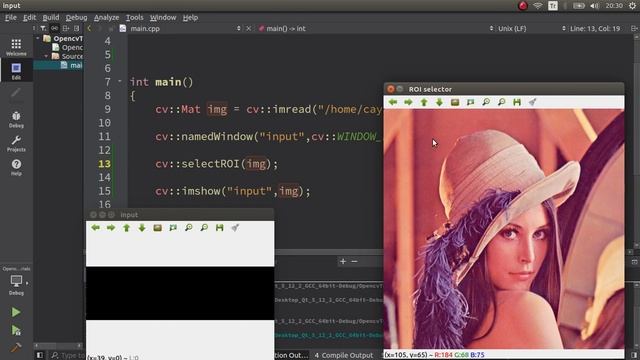Click line number 13 in editor gutter
Viewport: 640px width, 360px height.
(x=104, y=164)
